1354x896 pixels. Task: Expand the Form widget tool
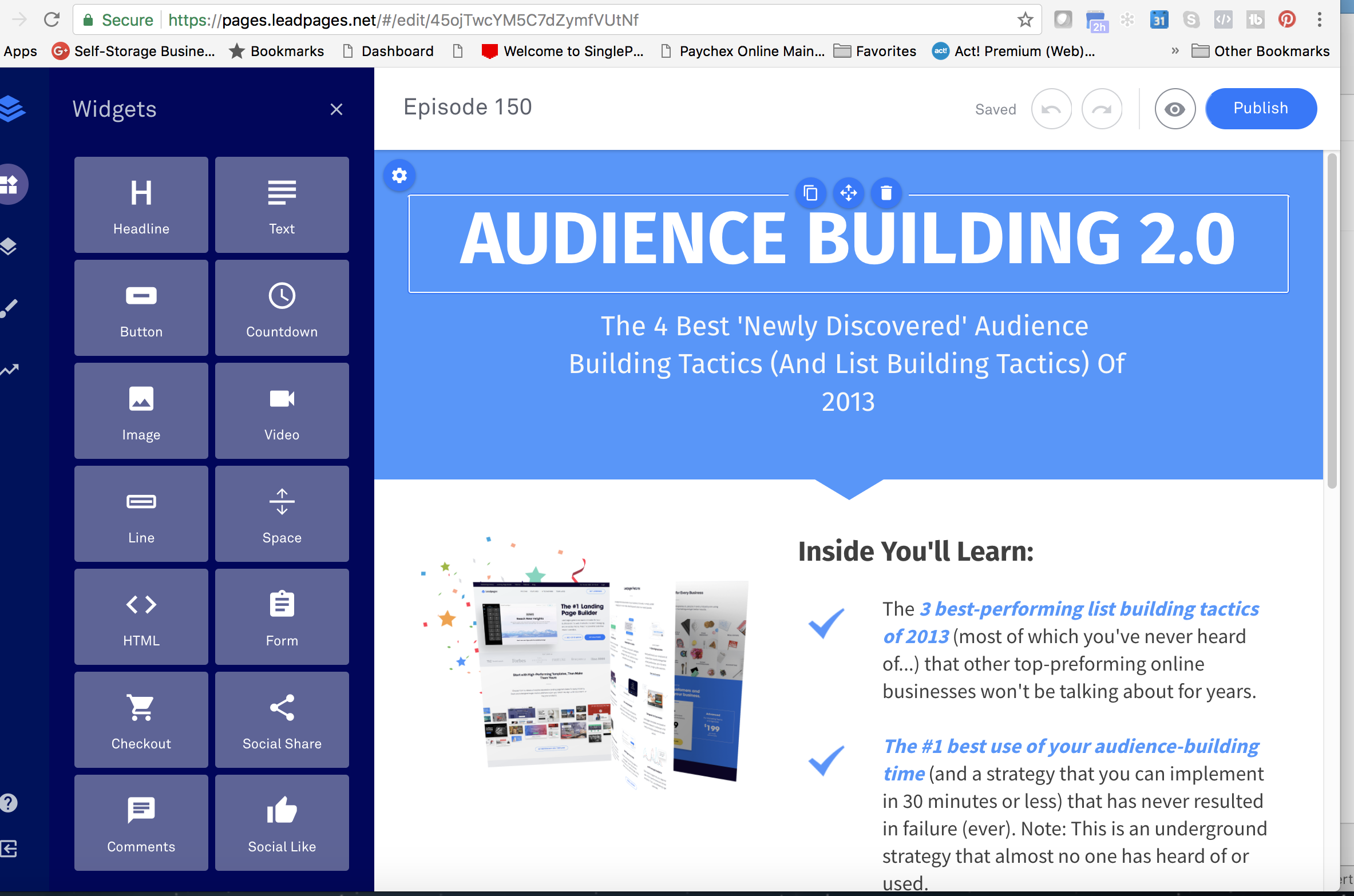click(281, 617)
